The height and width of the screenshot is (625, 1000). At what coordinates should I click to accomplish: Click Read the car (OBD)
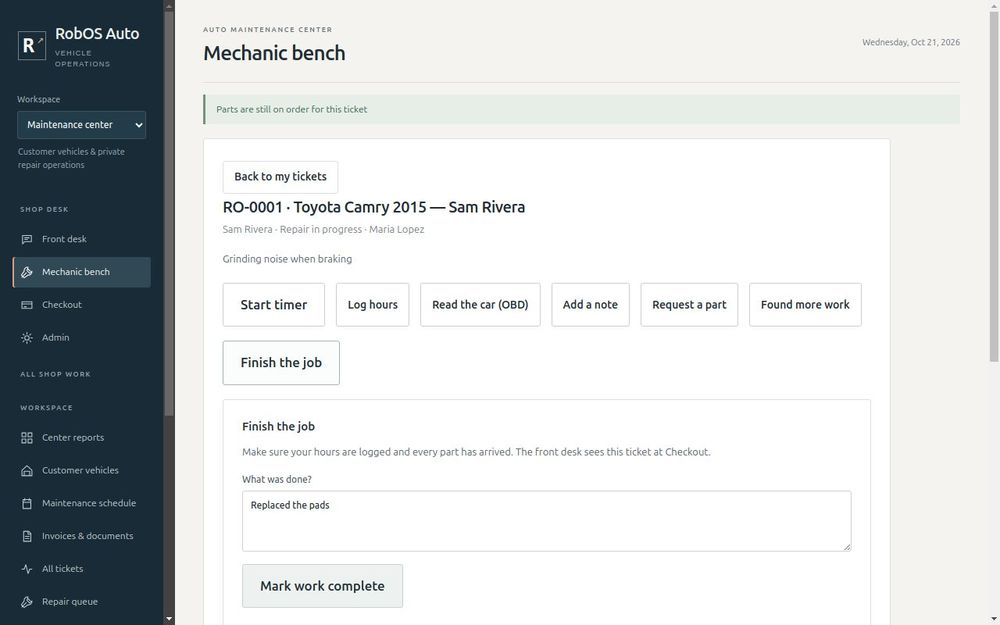(x=480, y=305)
